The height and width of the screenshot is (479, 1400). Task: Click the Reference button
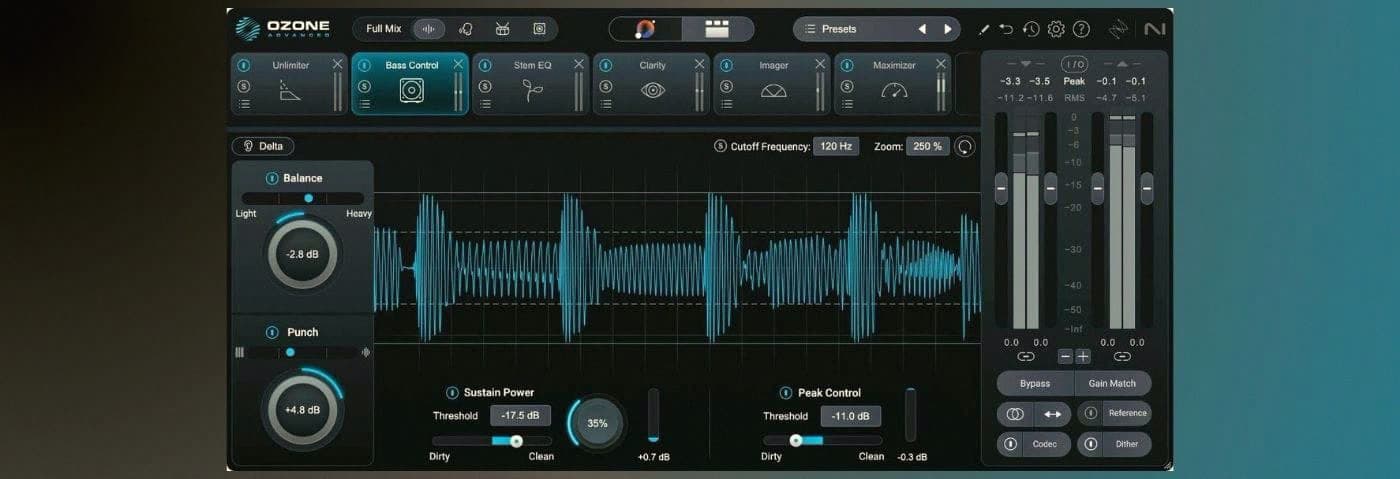click(1127, 413)
